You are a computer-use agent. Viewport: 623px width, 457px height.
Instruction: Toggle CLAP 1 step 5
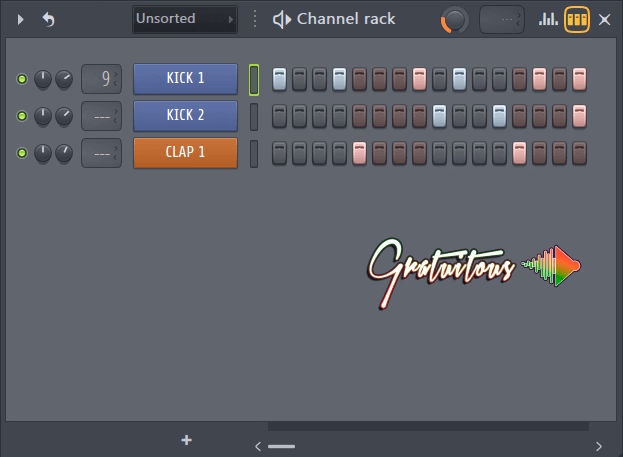coord(360,153)
